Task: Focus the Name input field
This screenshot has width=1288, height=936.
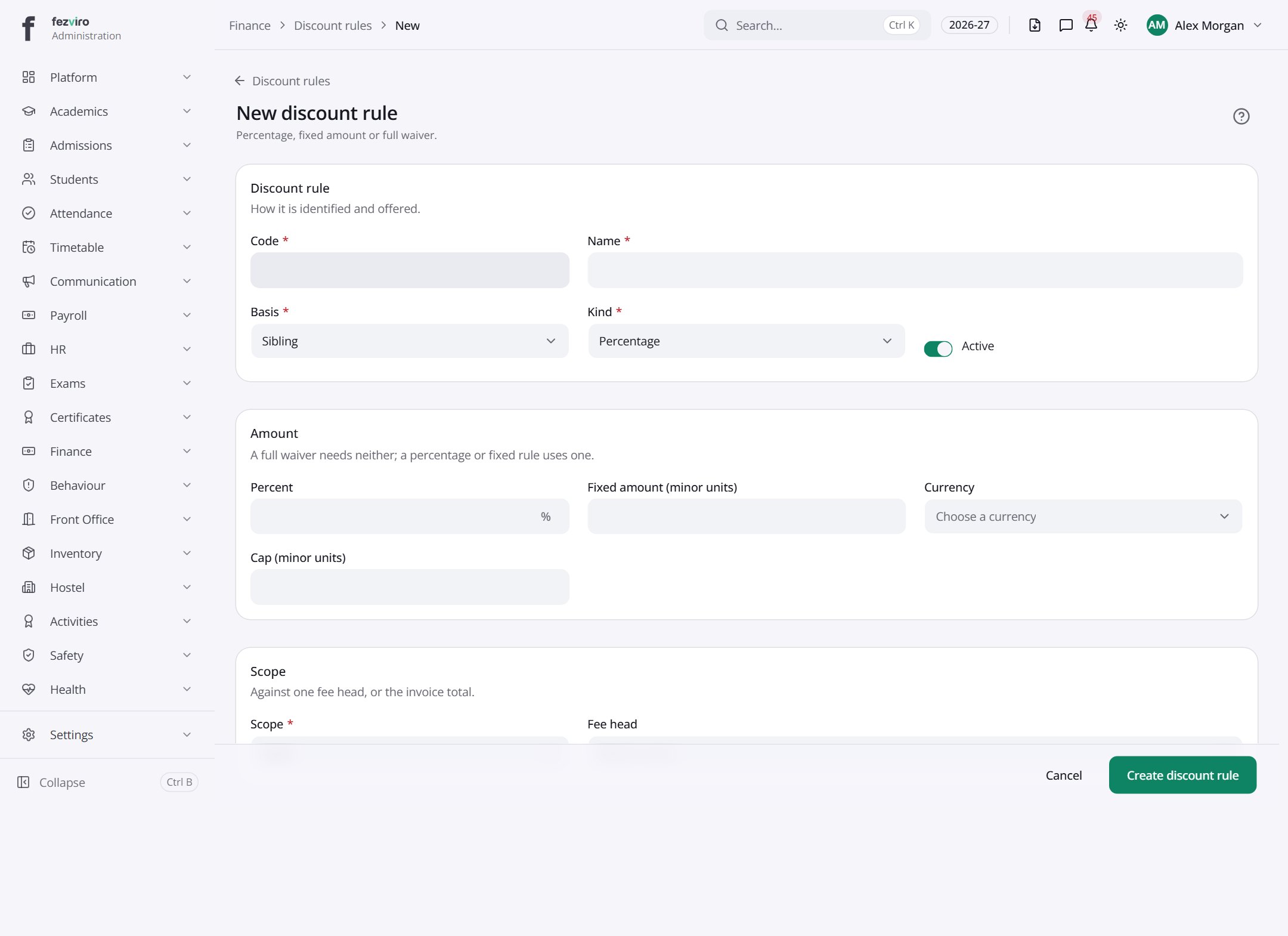Action: click(x=915, y=270)
